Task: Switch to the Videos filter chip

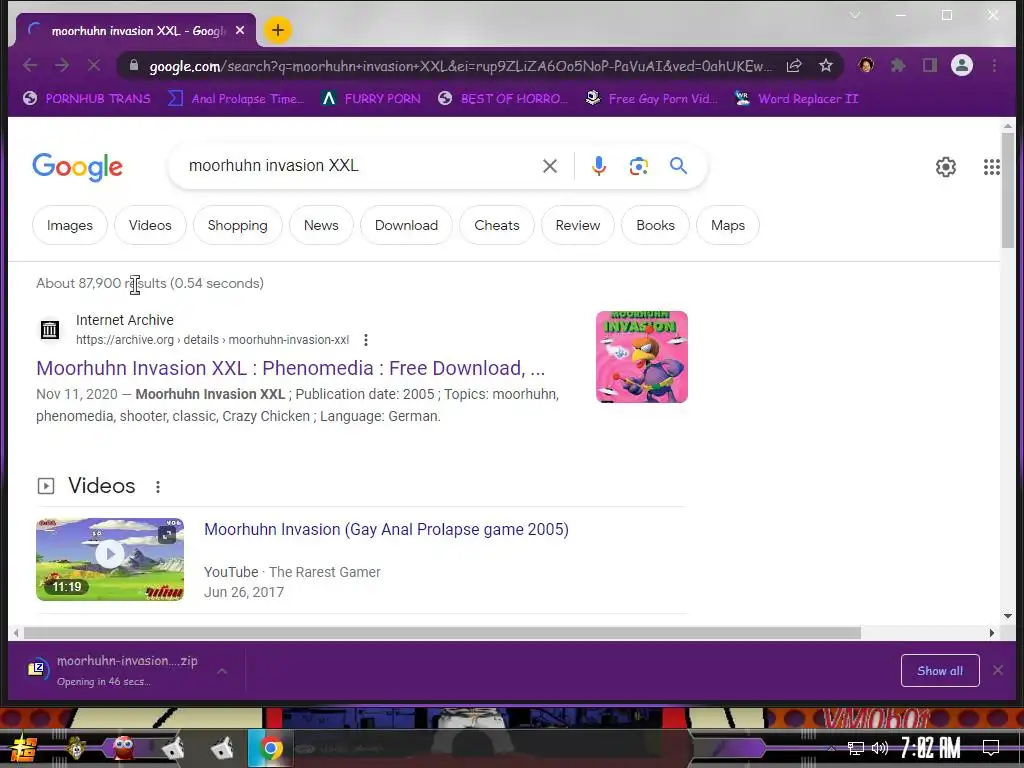Action: pyautogui.click(x=150, y=225)
